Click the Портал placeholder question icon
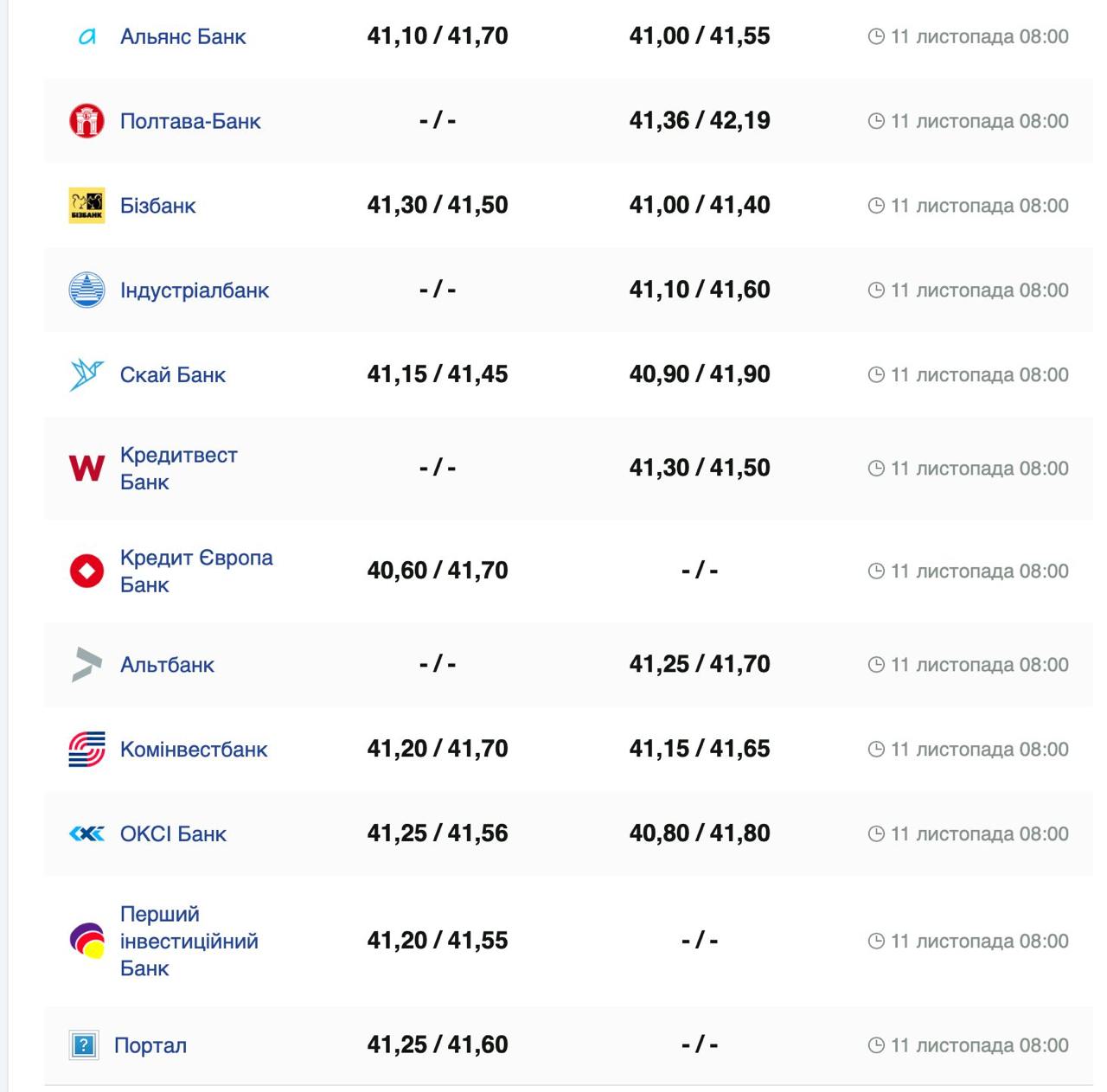The height and width of the screenshot is (1092, 1107). pyautogui.click(x=84, y=1045)
